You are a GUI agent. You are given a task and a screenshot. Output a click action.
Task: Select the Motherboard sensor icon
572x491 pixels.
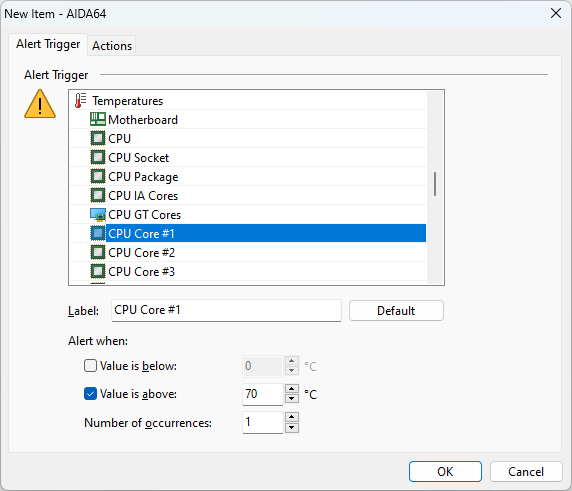point(98,119)
